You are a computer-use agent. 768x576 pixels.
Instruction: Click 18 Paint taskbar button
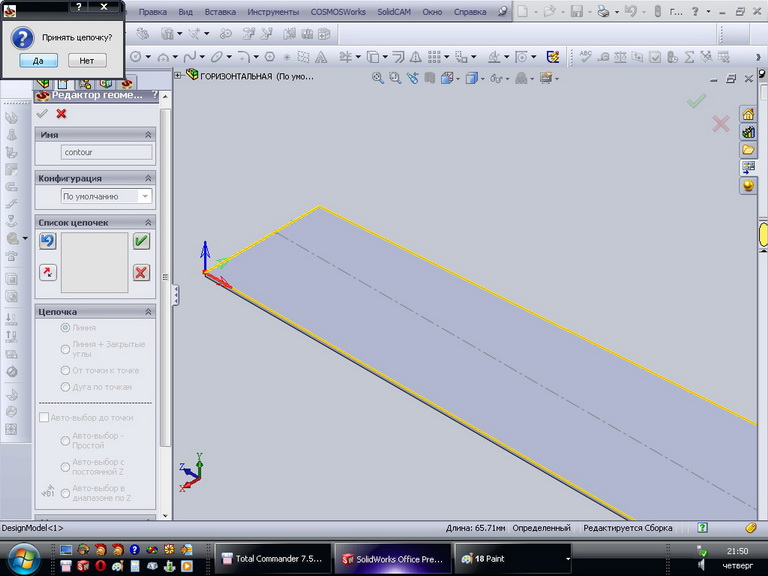(513, 558)
